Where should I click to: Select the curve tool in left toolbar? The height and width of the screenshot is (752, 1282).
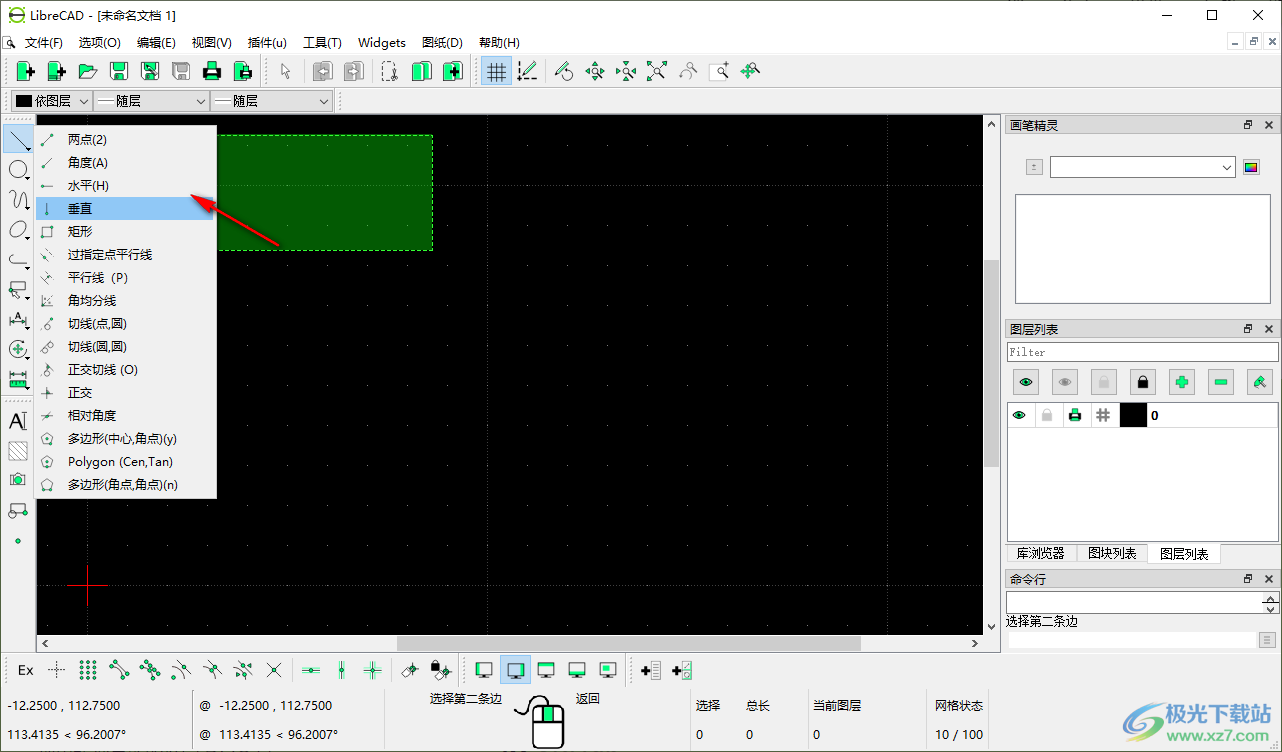click(x=18, y=199)
